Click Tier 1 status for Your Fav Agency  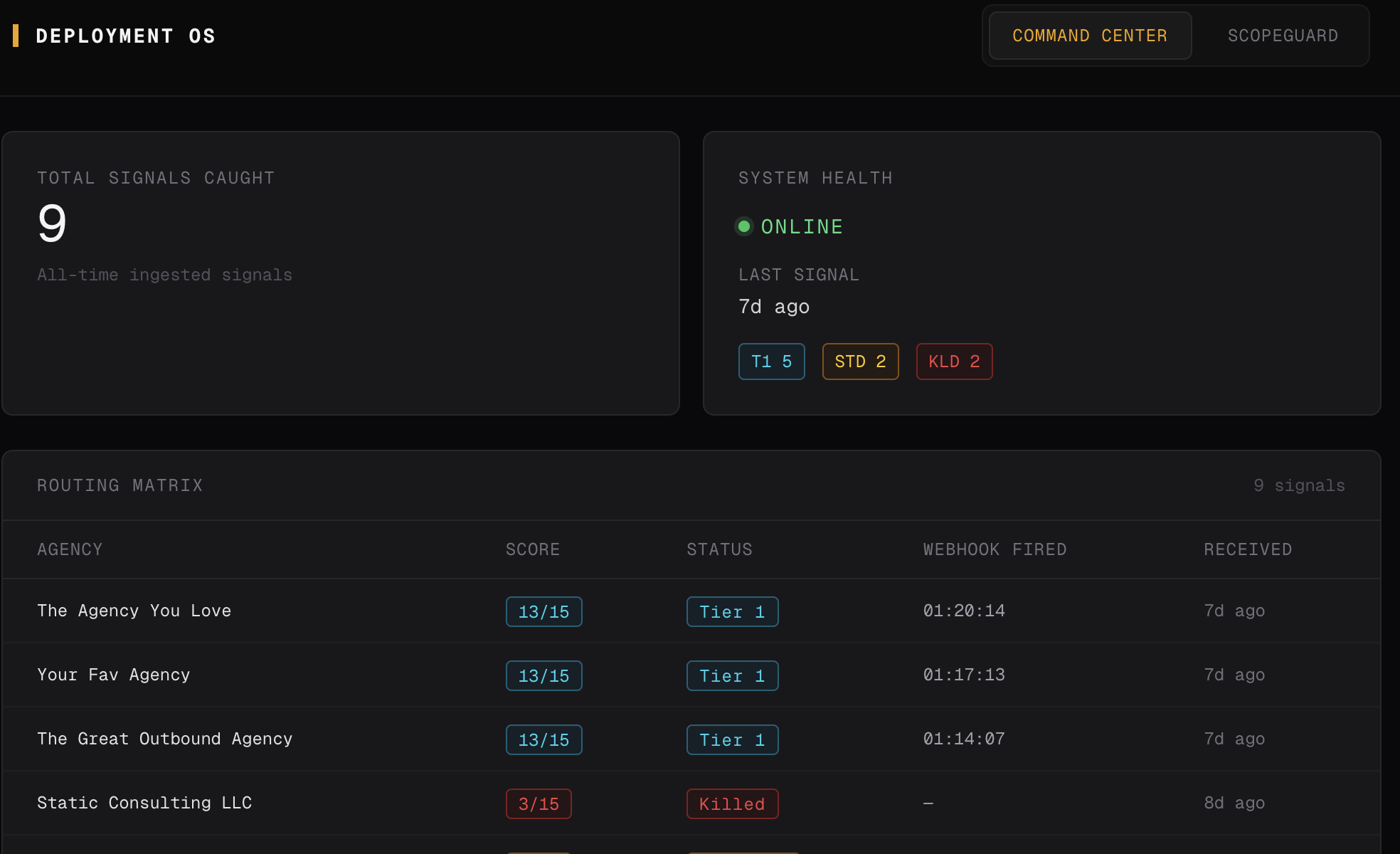[x=732, y=675]
